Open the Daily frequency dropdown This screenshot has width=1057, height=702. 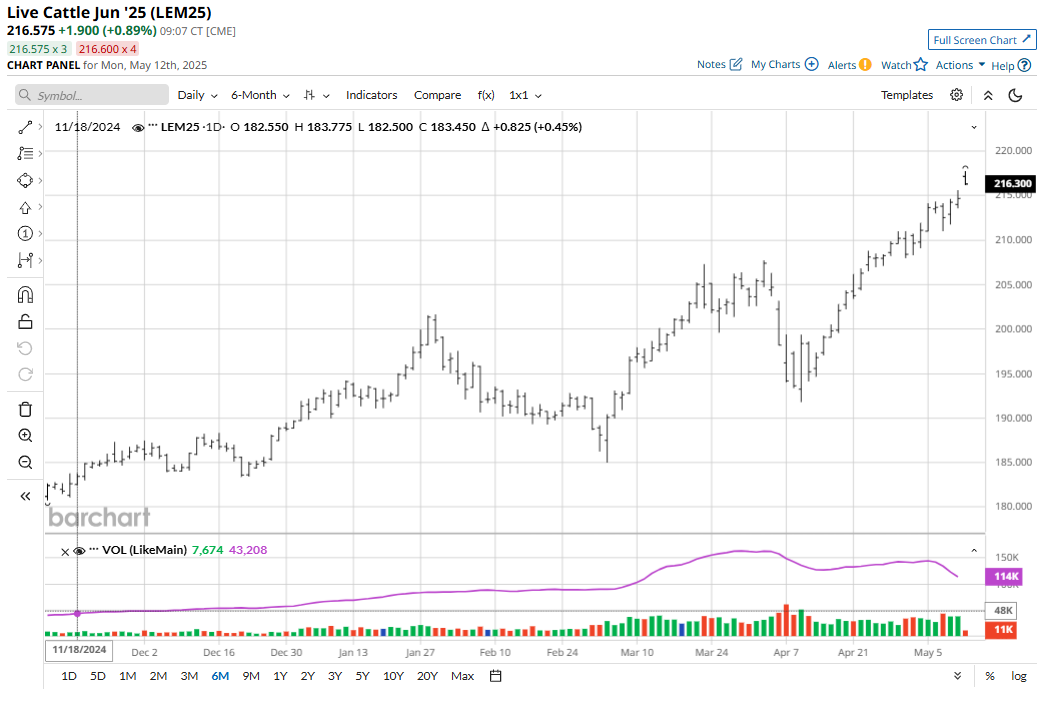click(198, 95)
